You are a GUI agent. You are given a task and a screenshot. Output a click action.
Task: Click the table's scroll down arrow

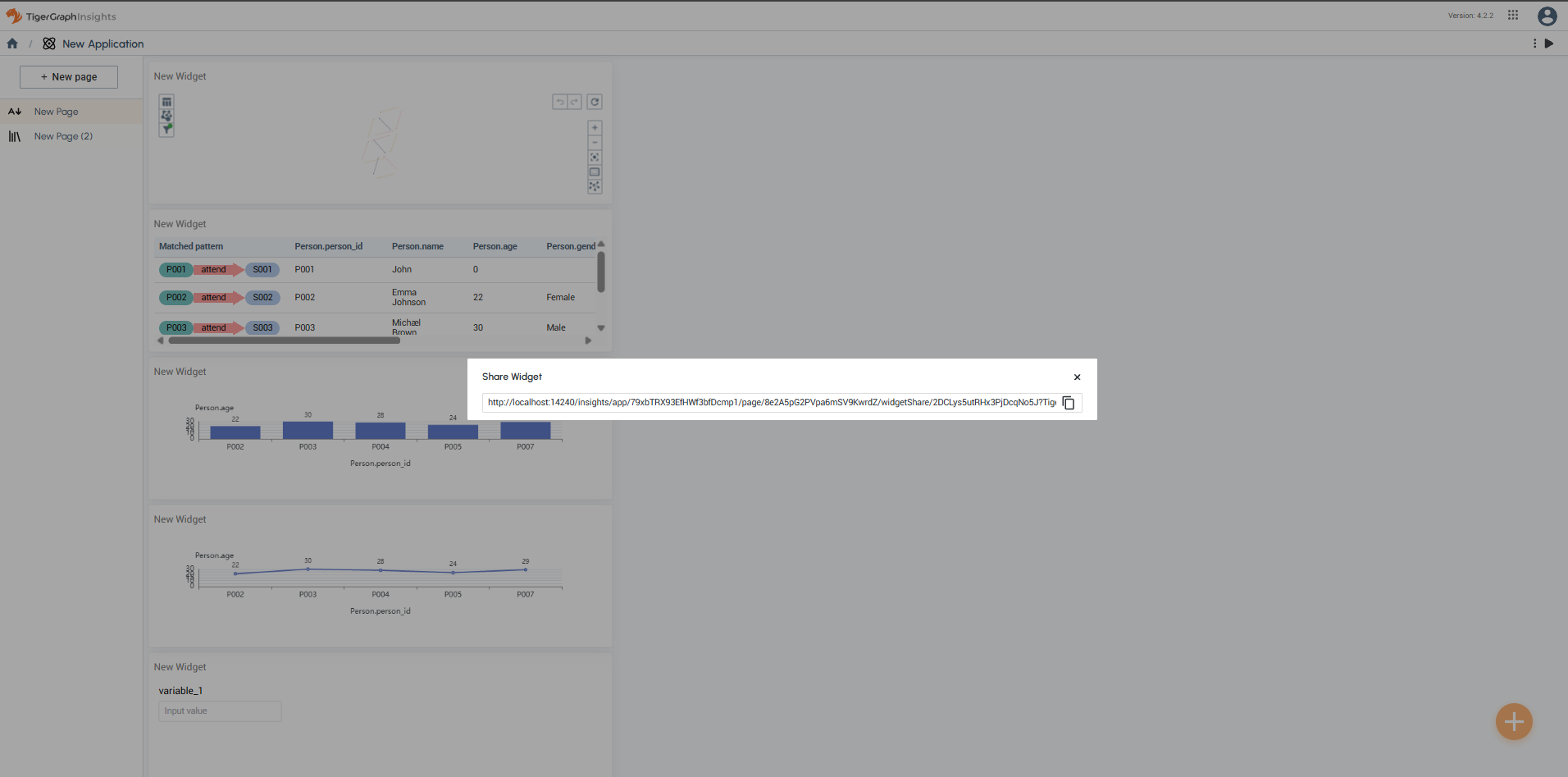click(601, 328)
